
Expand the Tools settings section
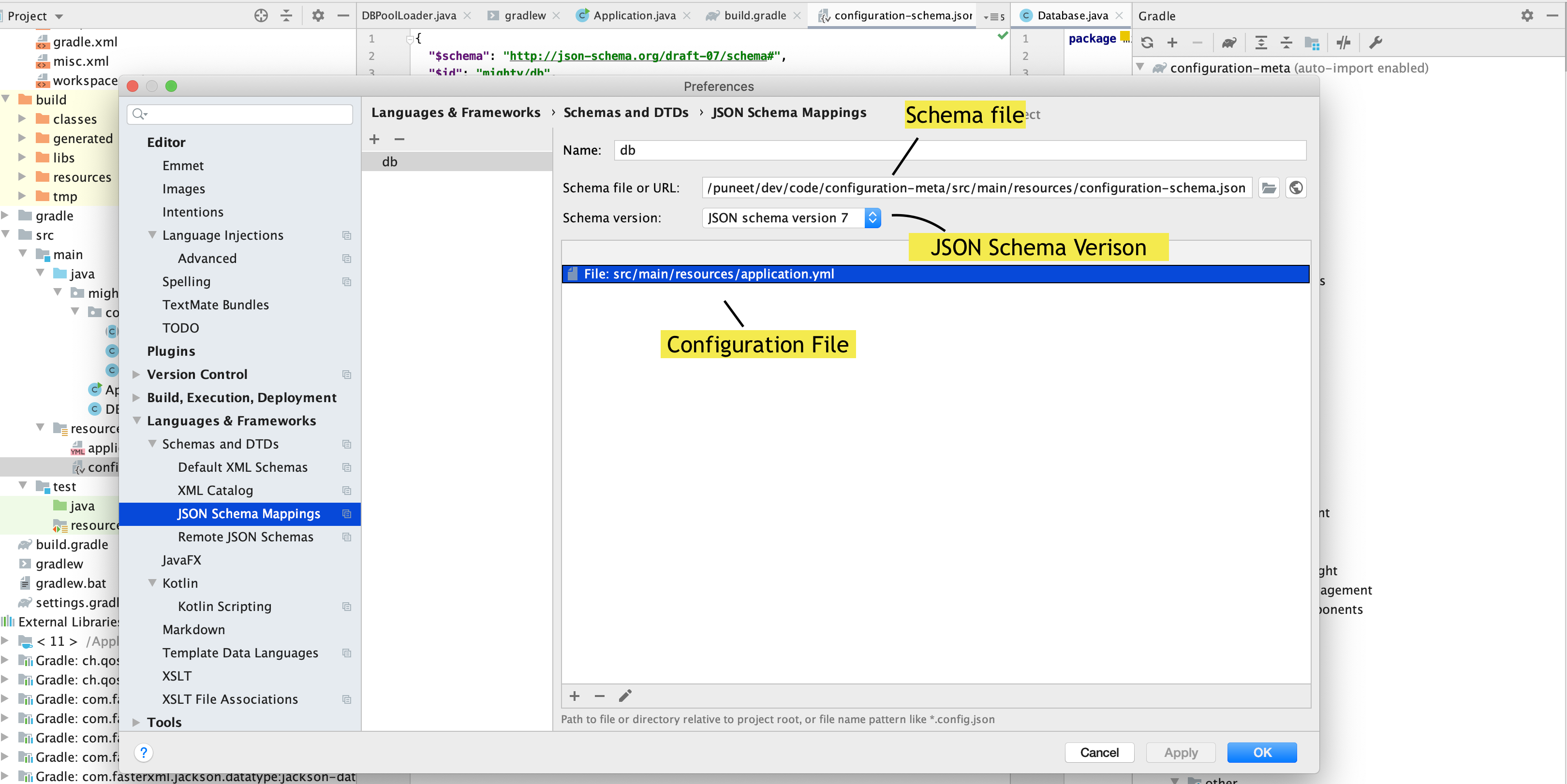136,722
